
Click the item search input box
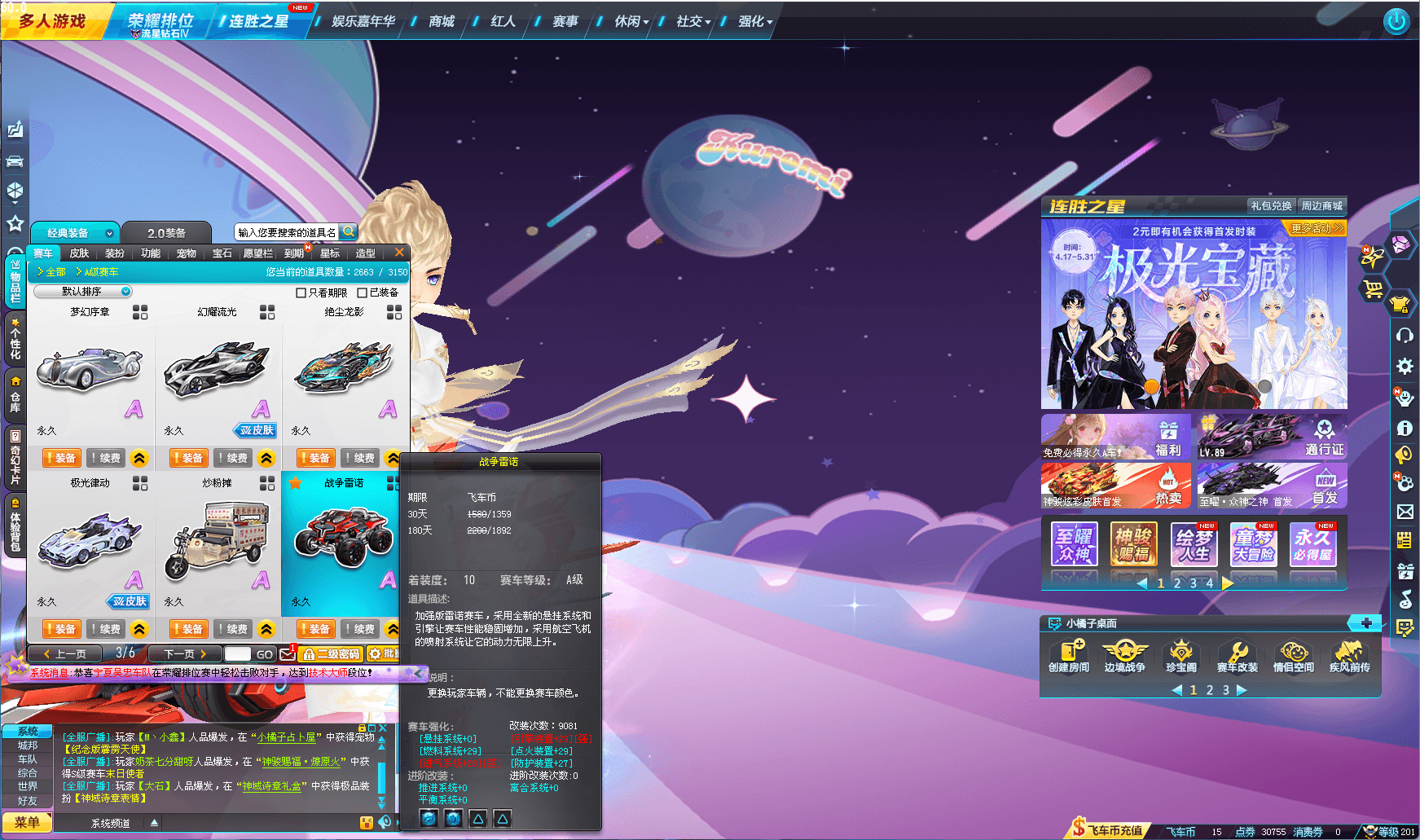click(x=287, y=232)
